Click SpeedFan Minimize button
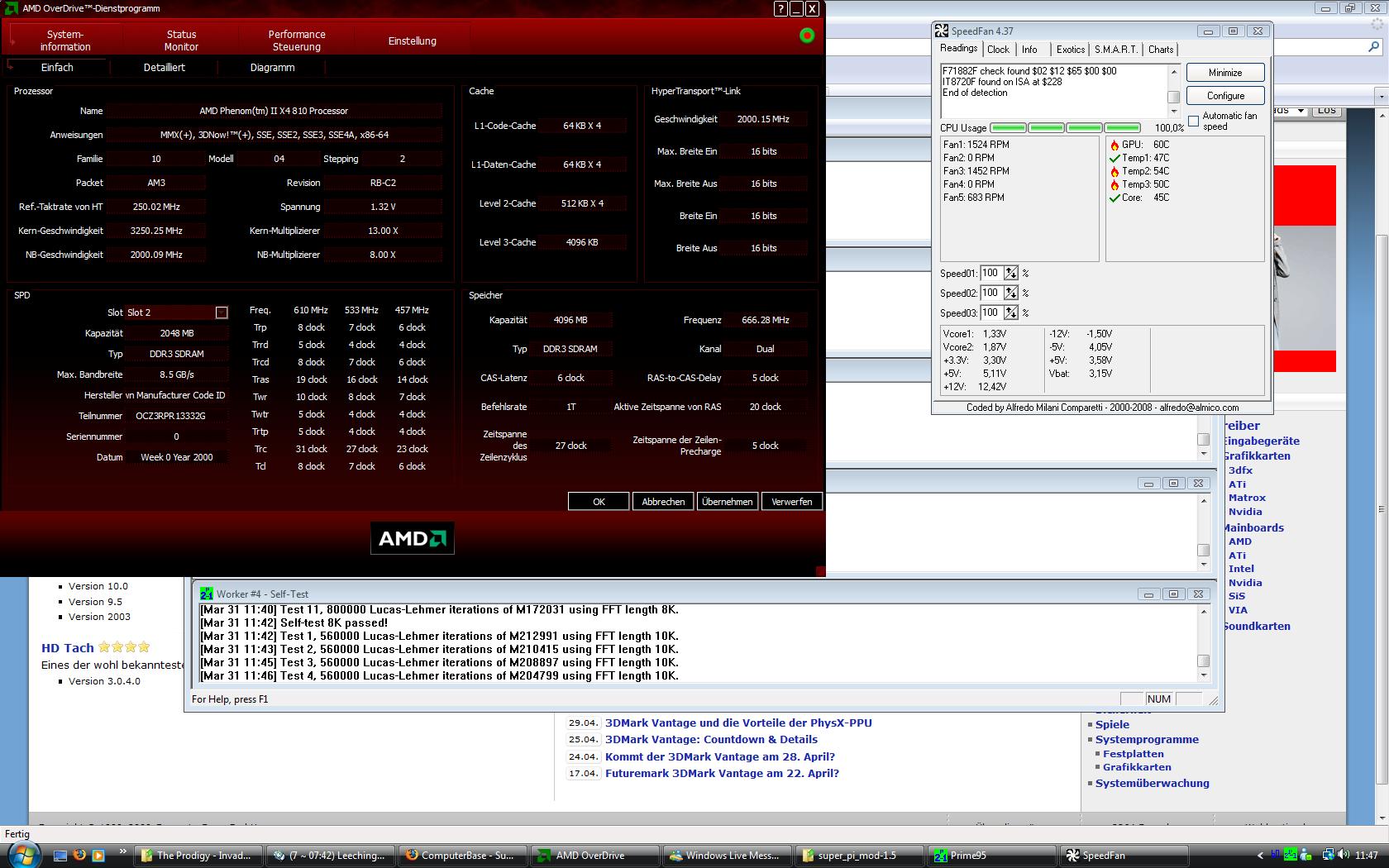 (1225, 73)
